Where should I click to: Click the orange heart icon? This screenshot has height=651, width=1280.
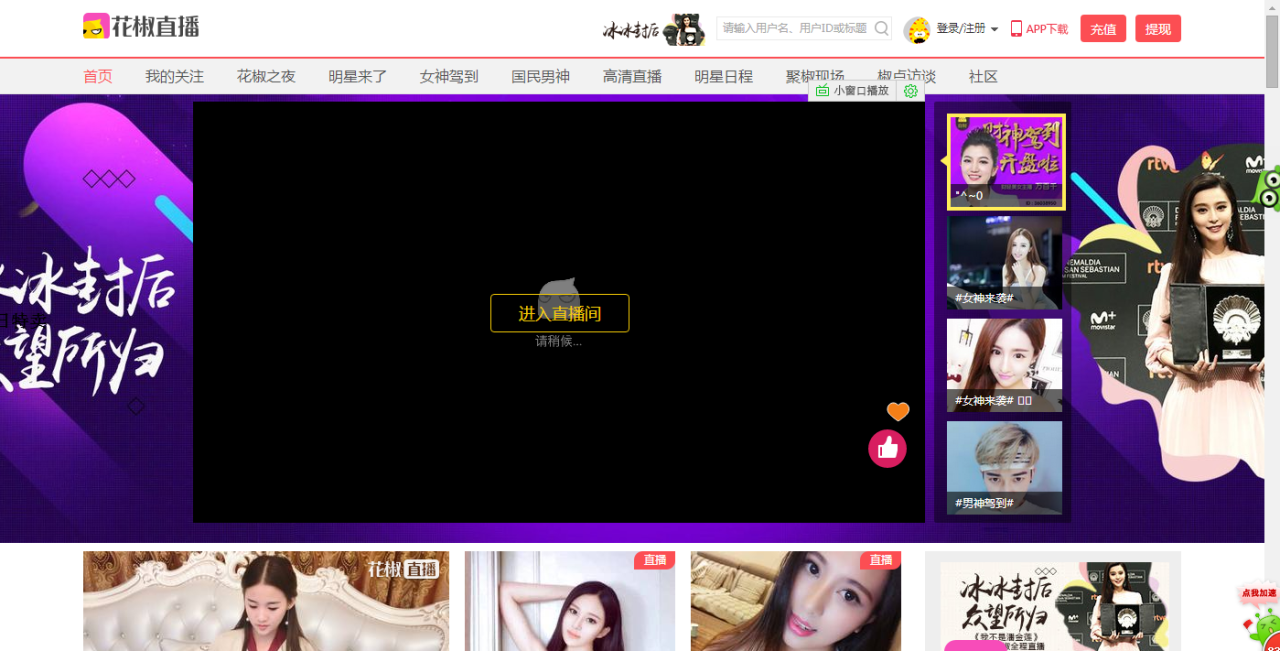pos(898,411)
